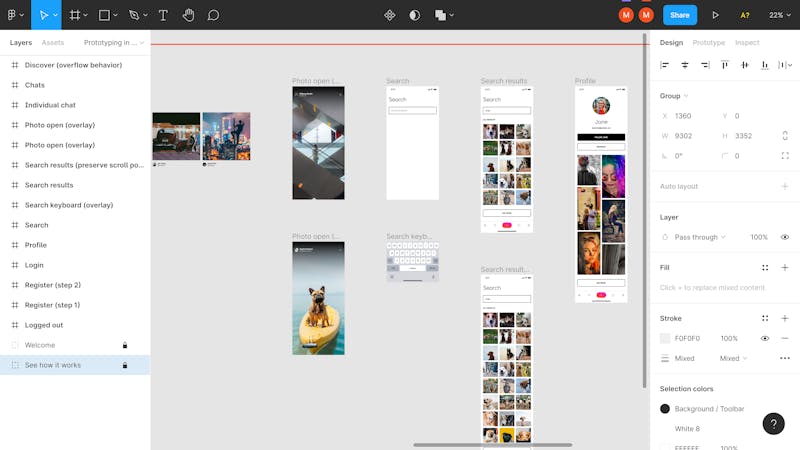Click the Share button
This screenshot has width=800, height=450.
pos(680,15)
